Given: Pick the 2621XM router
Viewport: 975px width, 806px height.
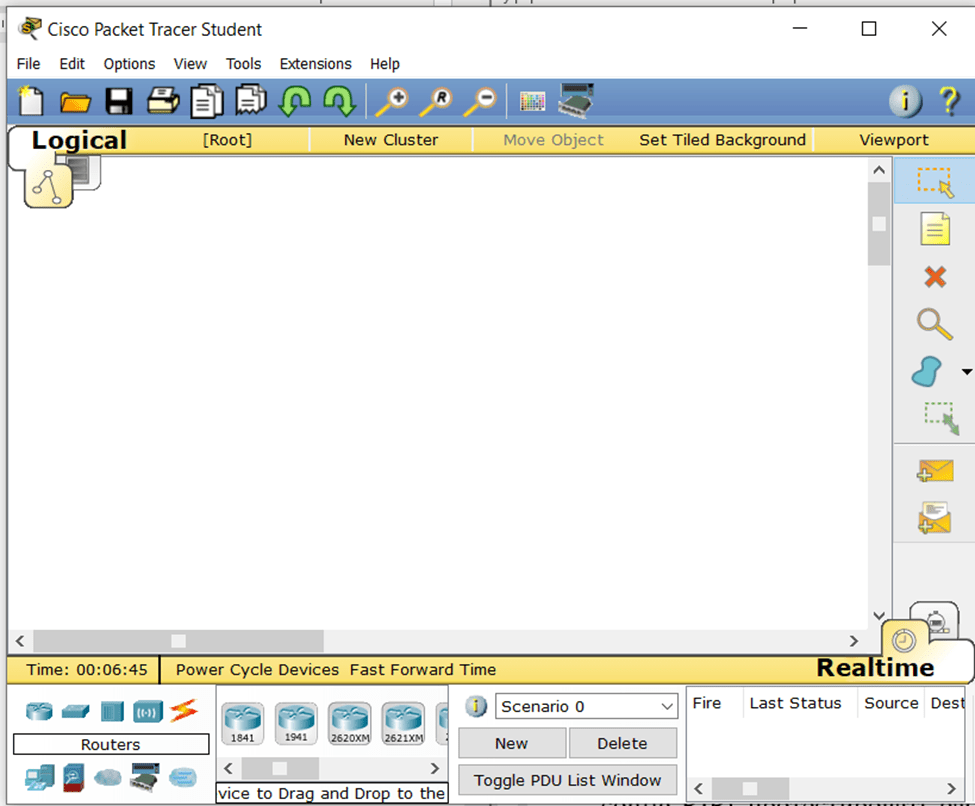Looking at the screenshot, I should (x=403, y=723).
